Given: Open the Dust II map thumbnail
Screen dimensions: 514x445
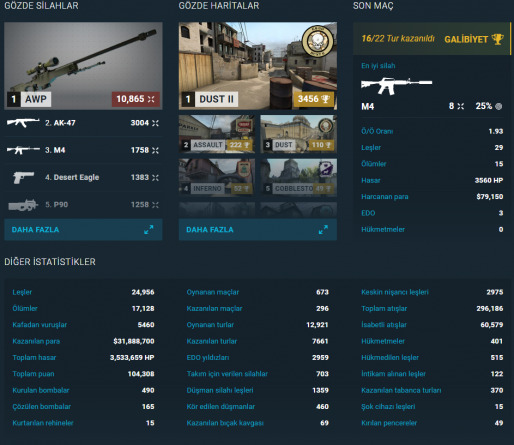Looking at the screenshot, I should (x=258, y=66).
